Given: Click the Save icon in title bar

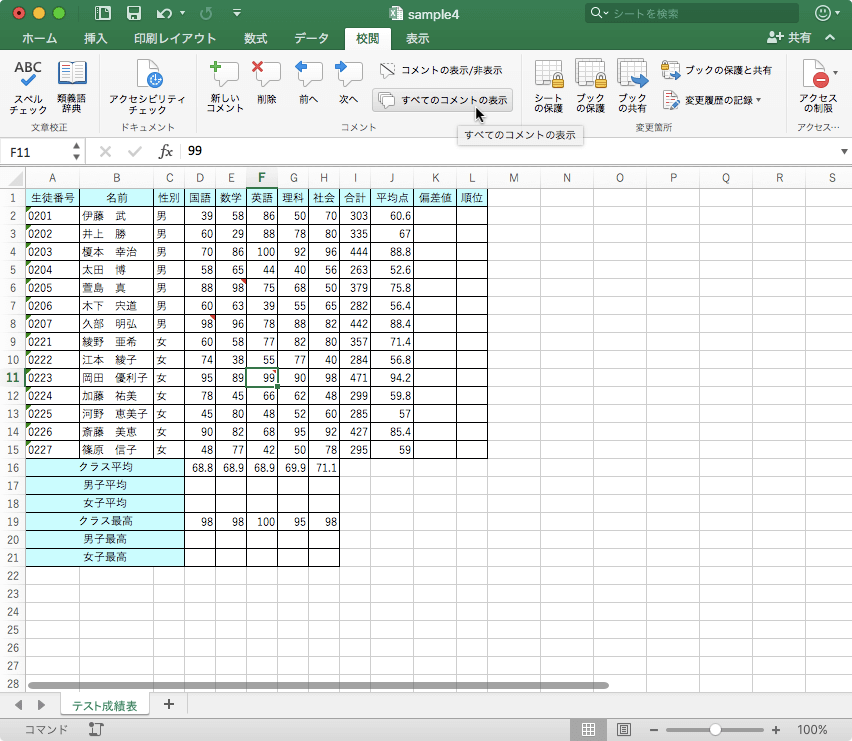Looking at the screenshot, I should point(134,13).
